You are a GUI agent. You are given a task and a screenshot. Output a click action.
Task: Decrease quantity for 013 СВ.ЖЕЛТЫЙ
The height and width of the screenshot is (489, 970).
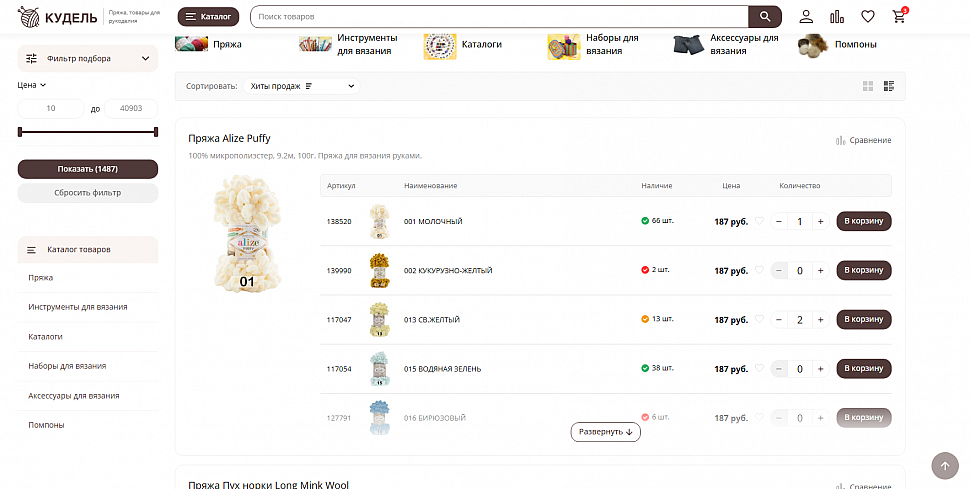point(779,319)
